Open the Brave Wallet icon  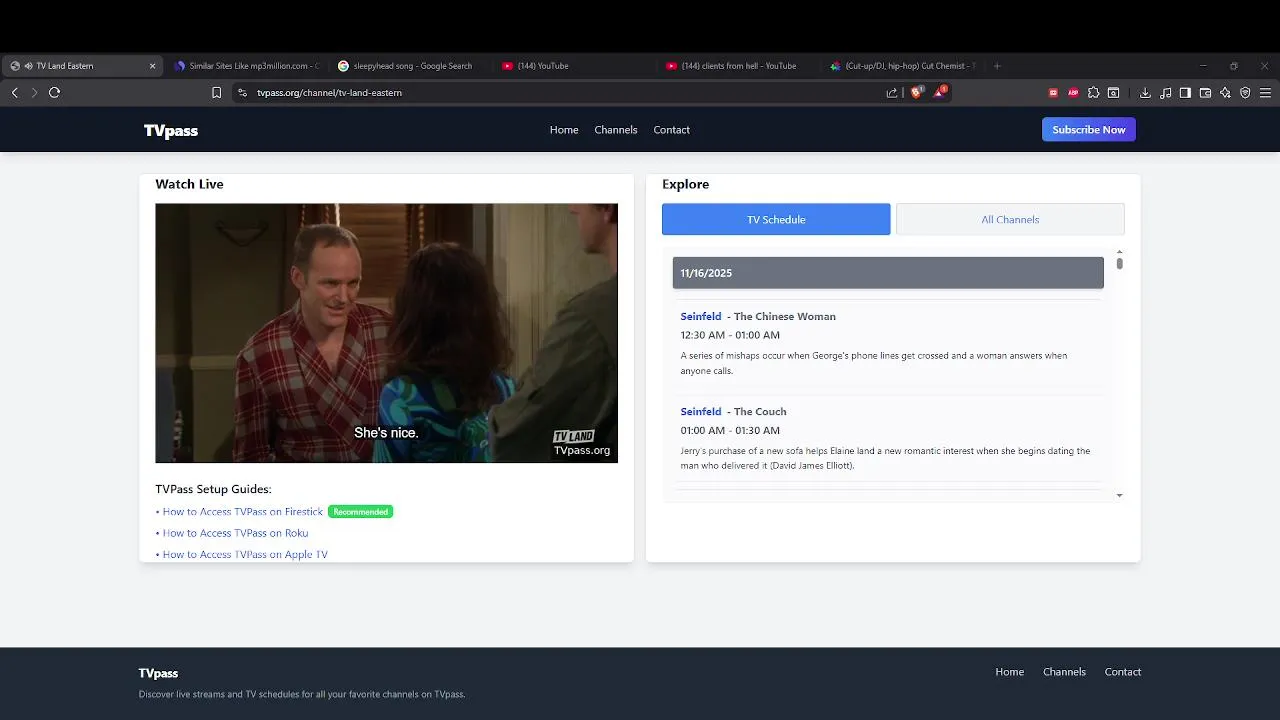pyautogui.click(x=1205, y=92)
